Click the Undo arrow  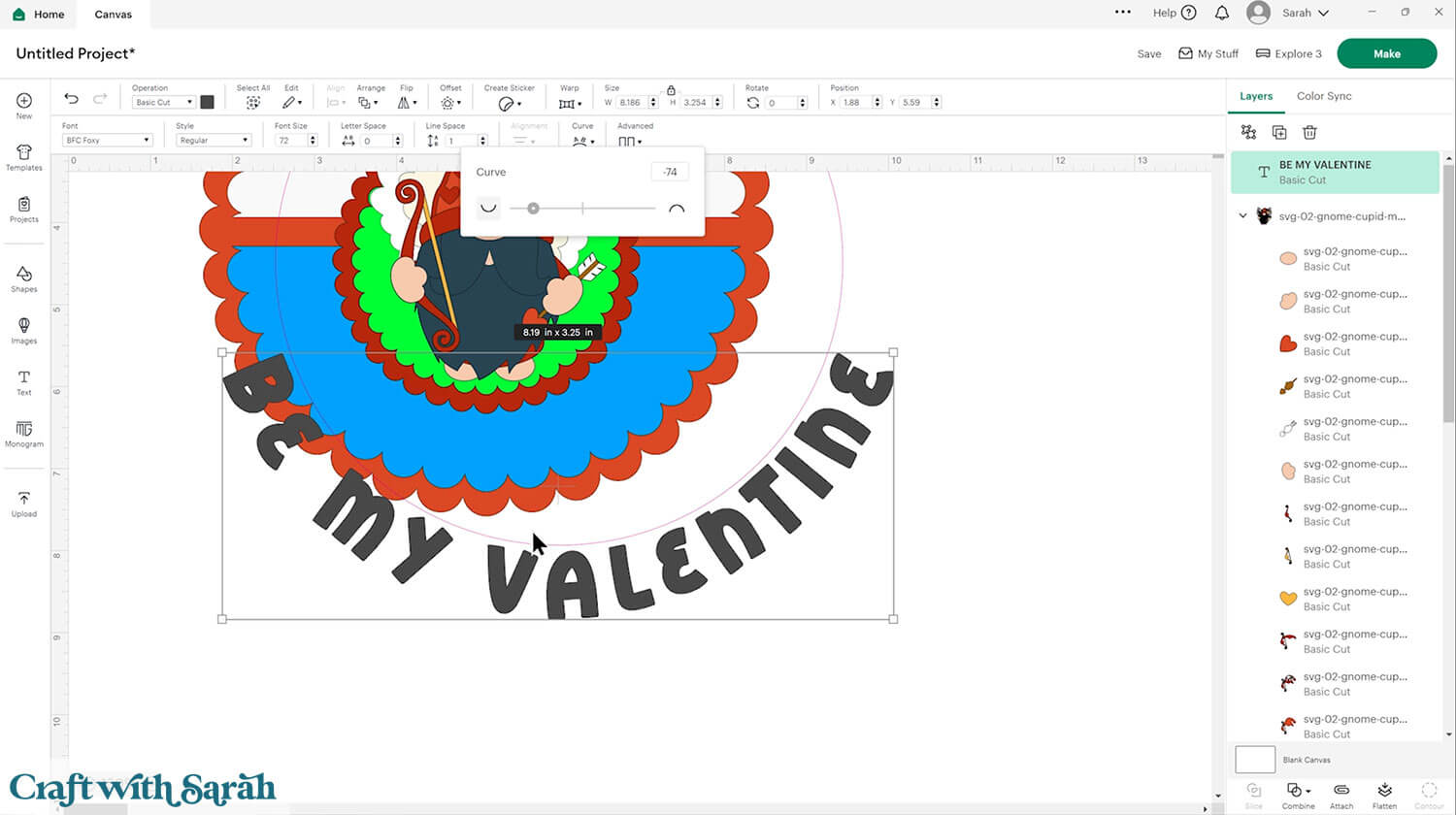(71, 99)
